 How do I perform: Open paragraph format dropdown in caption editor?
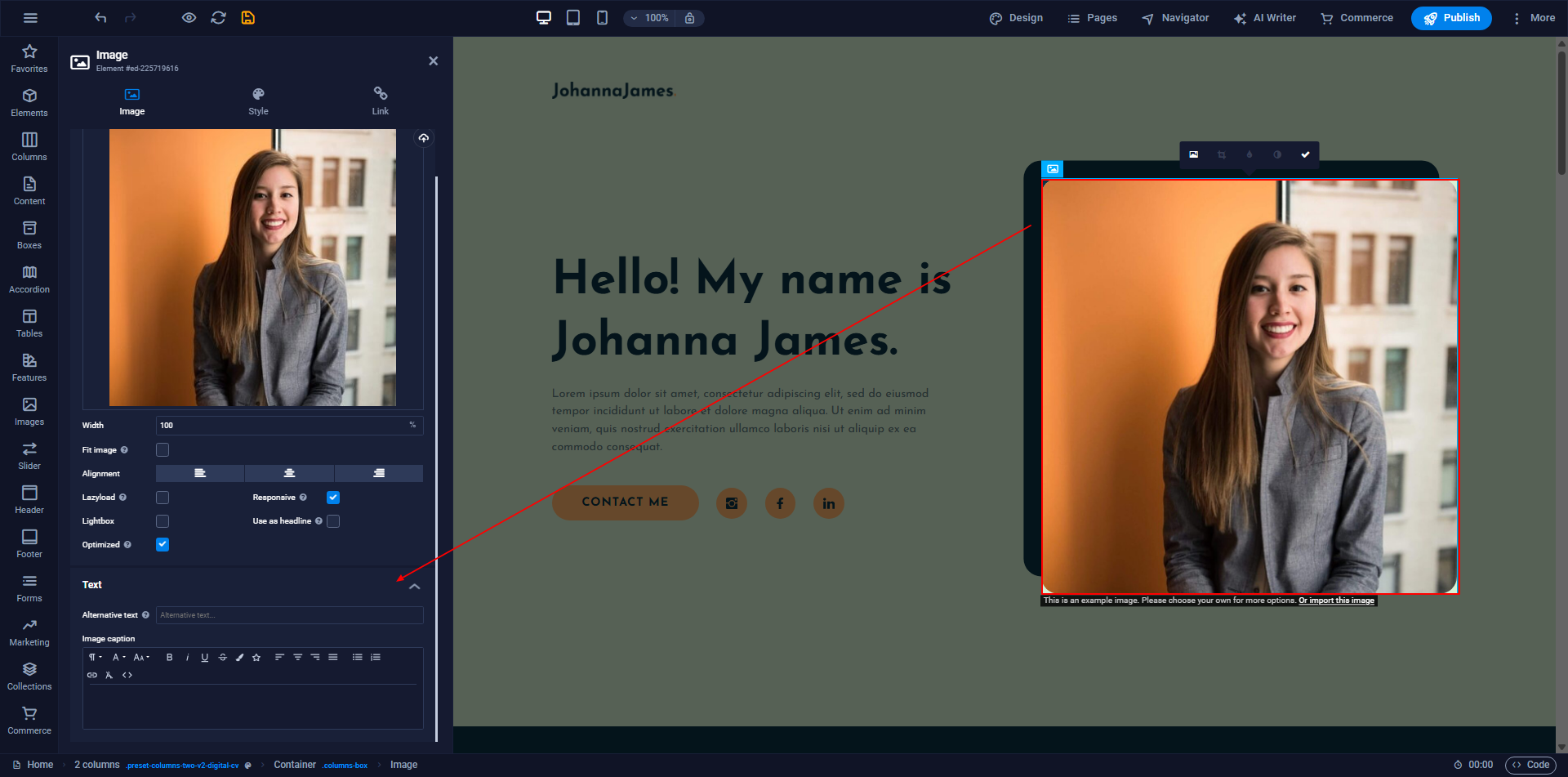(x=95, y=657)
